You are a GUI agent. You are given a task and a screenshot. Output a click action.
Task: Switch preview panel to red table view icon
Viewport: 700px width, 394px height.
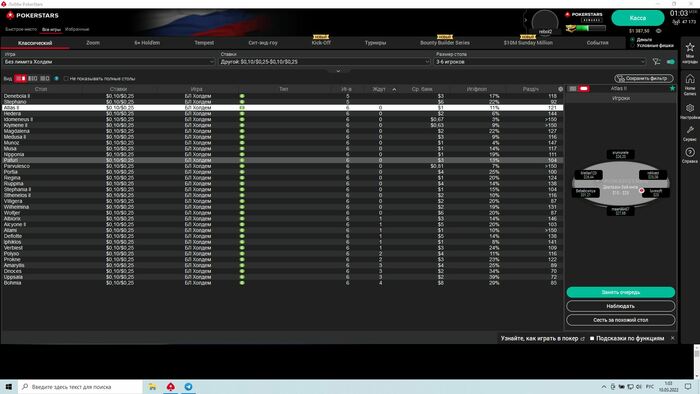pos(583,88)
